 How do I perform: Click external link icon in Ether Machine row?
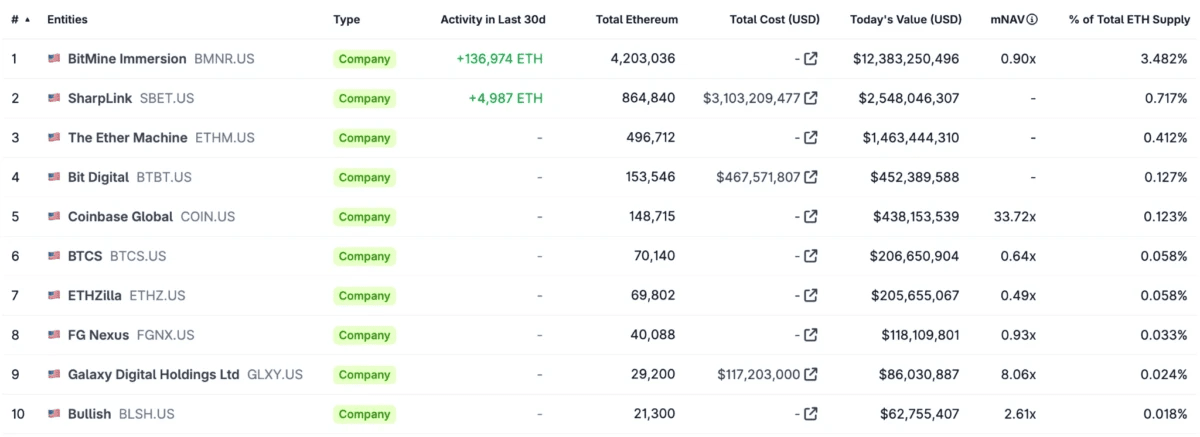tap(811, 138)
